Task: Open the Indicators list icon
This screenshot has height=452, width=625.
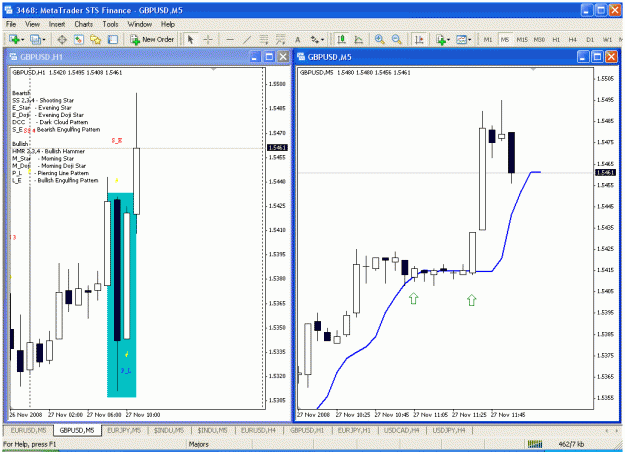Action: click(x=441, y=39)
